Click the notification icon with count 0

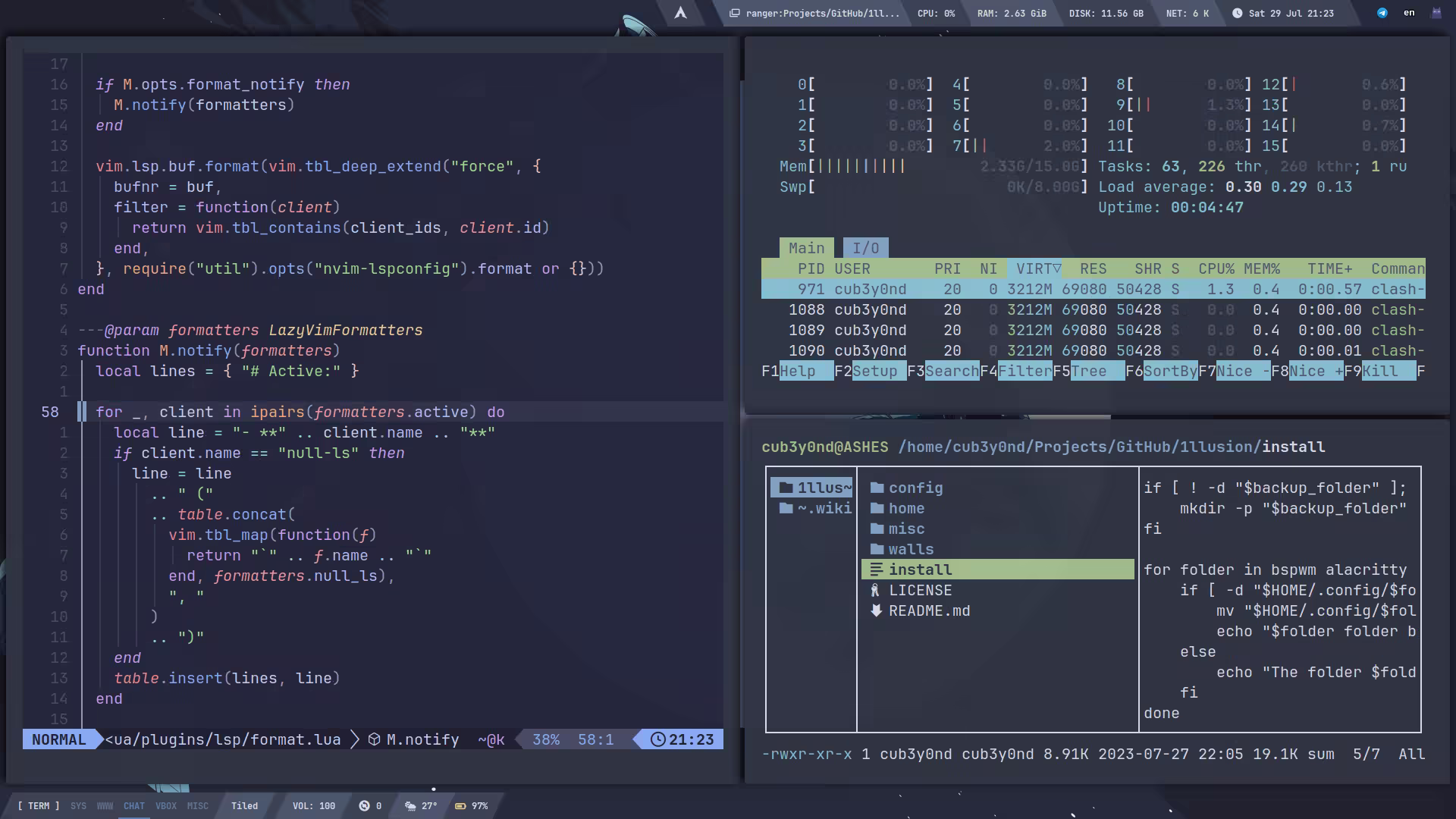[364, 806]
